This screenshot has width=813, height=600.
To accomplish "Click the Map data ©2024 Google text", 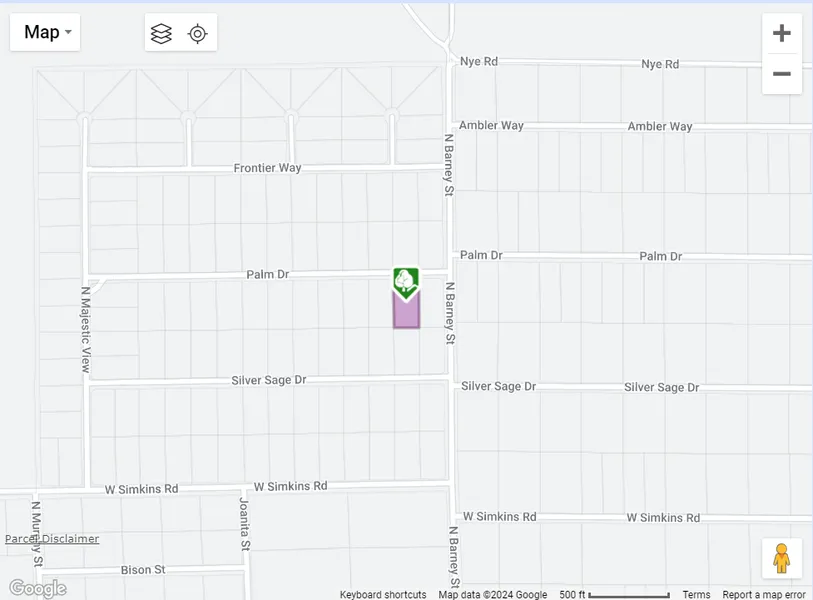I will [x=492, y=595].
